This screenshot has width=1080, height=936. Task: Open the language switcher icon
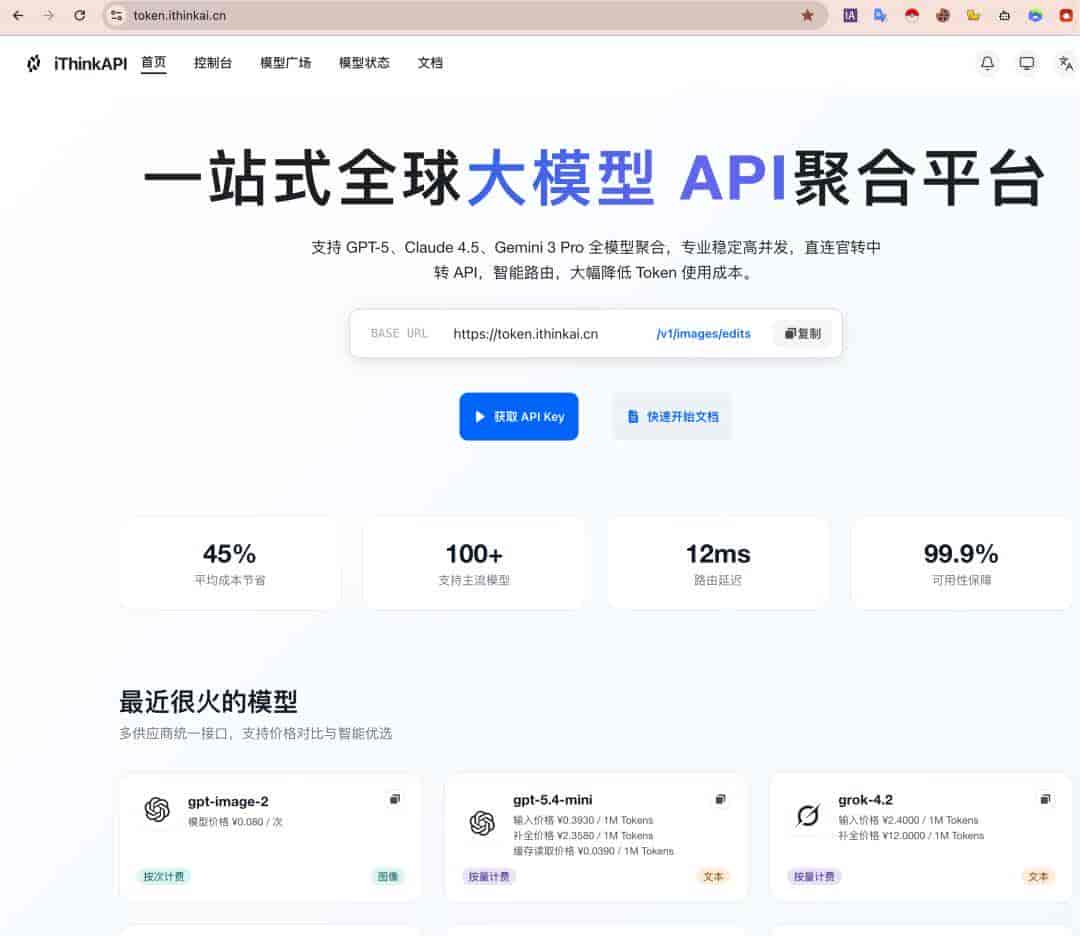point(1066,63)
